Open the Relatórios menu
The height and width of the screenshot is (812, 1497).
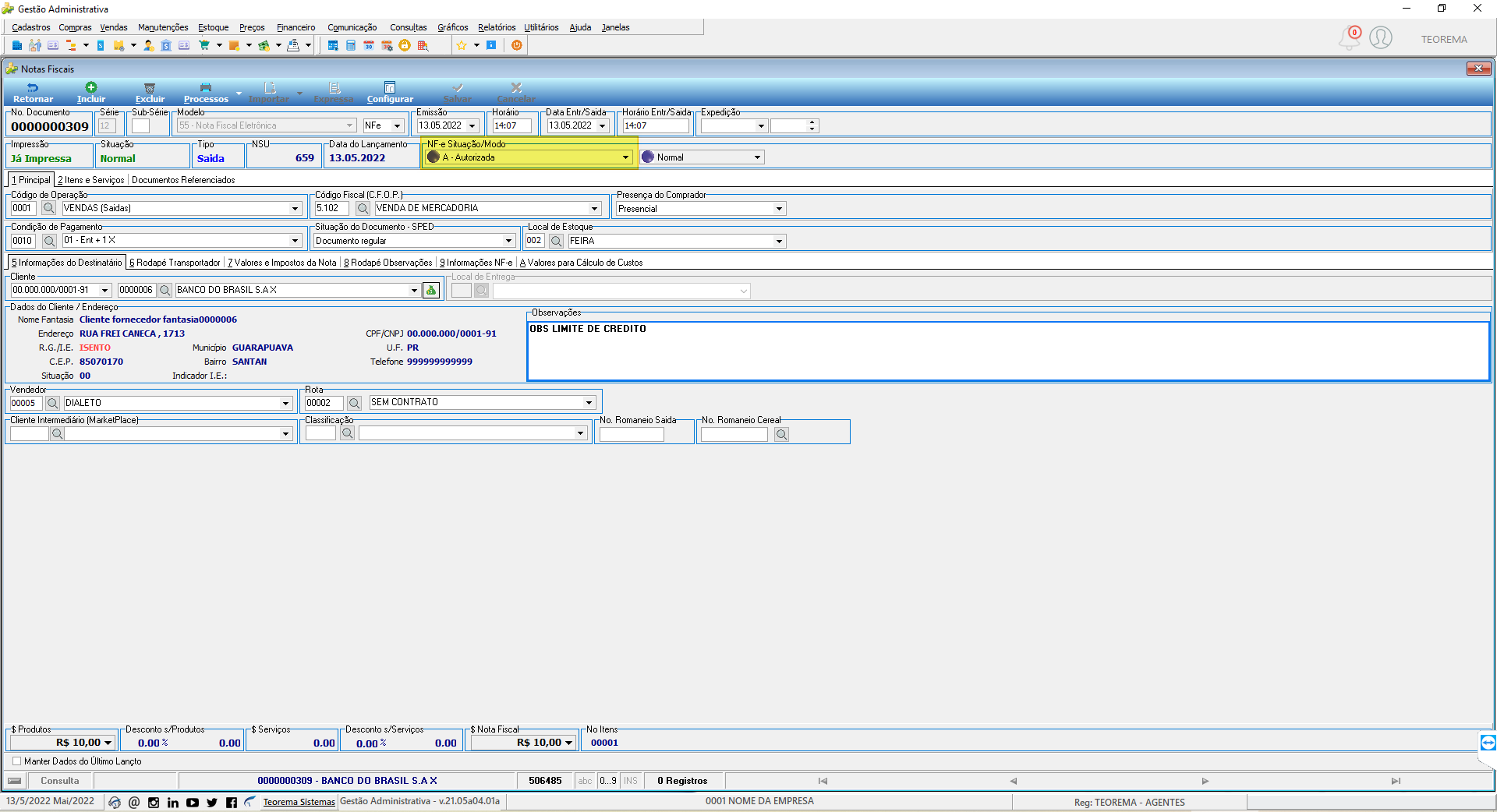[497, 27]
